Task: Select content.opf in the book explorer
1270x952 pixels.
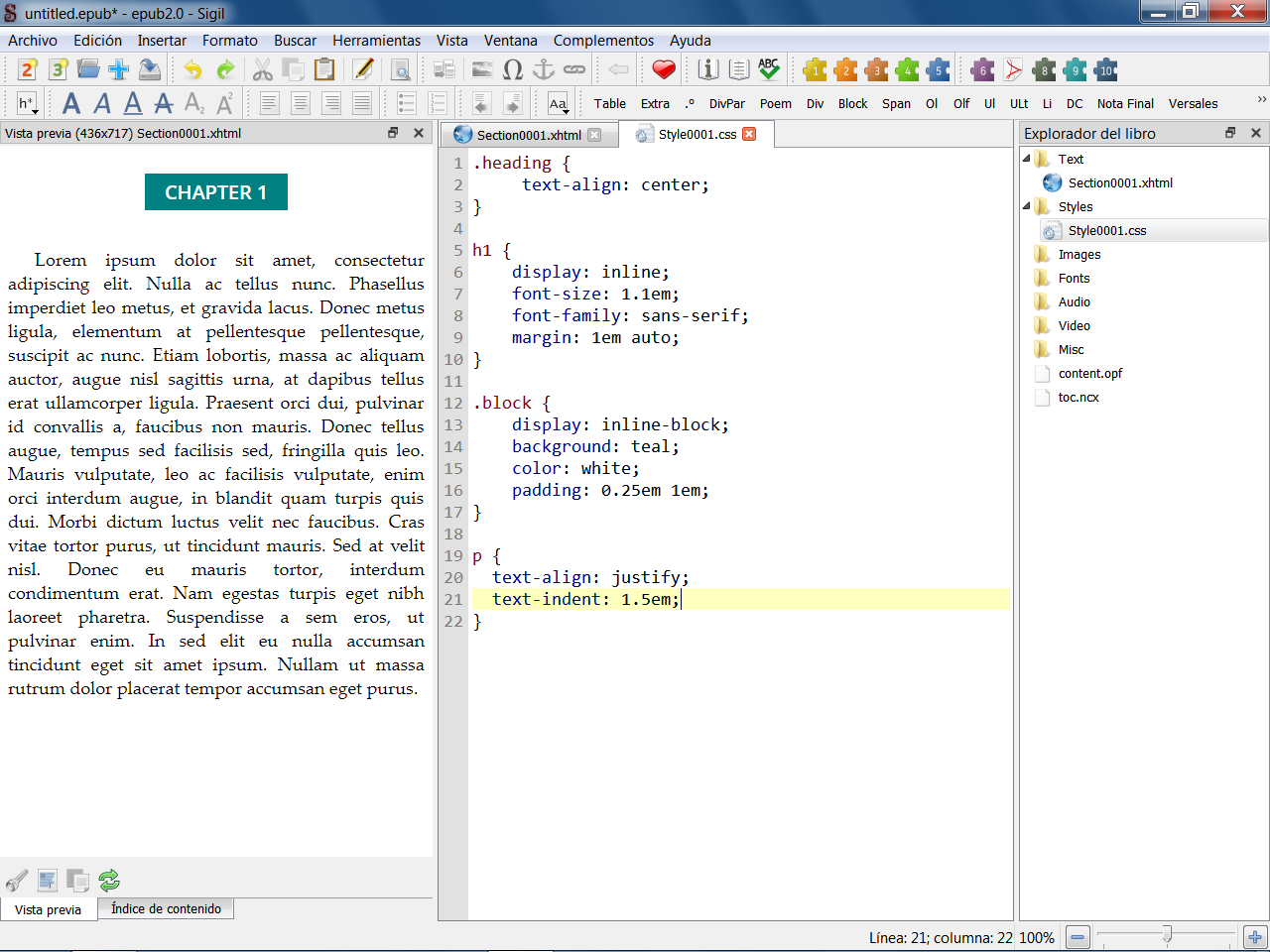Action: (x=1089, y=373)
